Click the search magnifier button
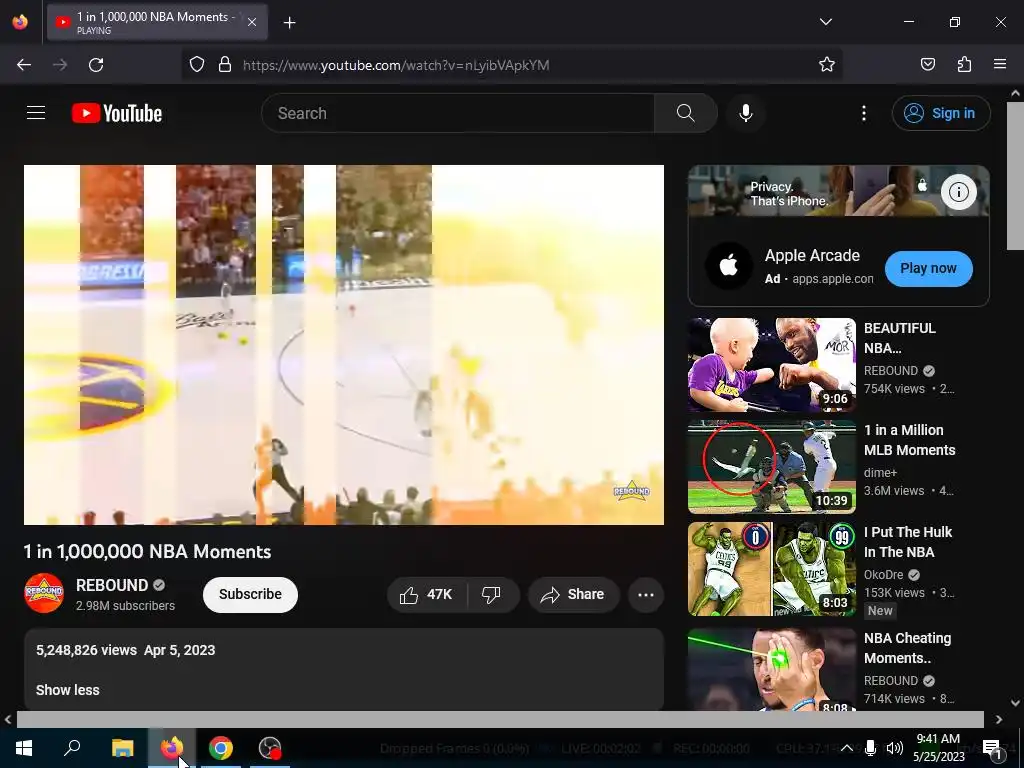Image resolution: width=1024 pixels, height=768 pixels. (x=686, y=113)
